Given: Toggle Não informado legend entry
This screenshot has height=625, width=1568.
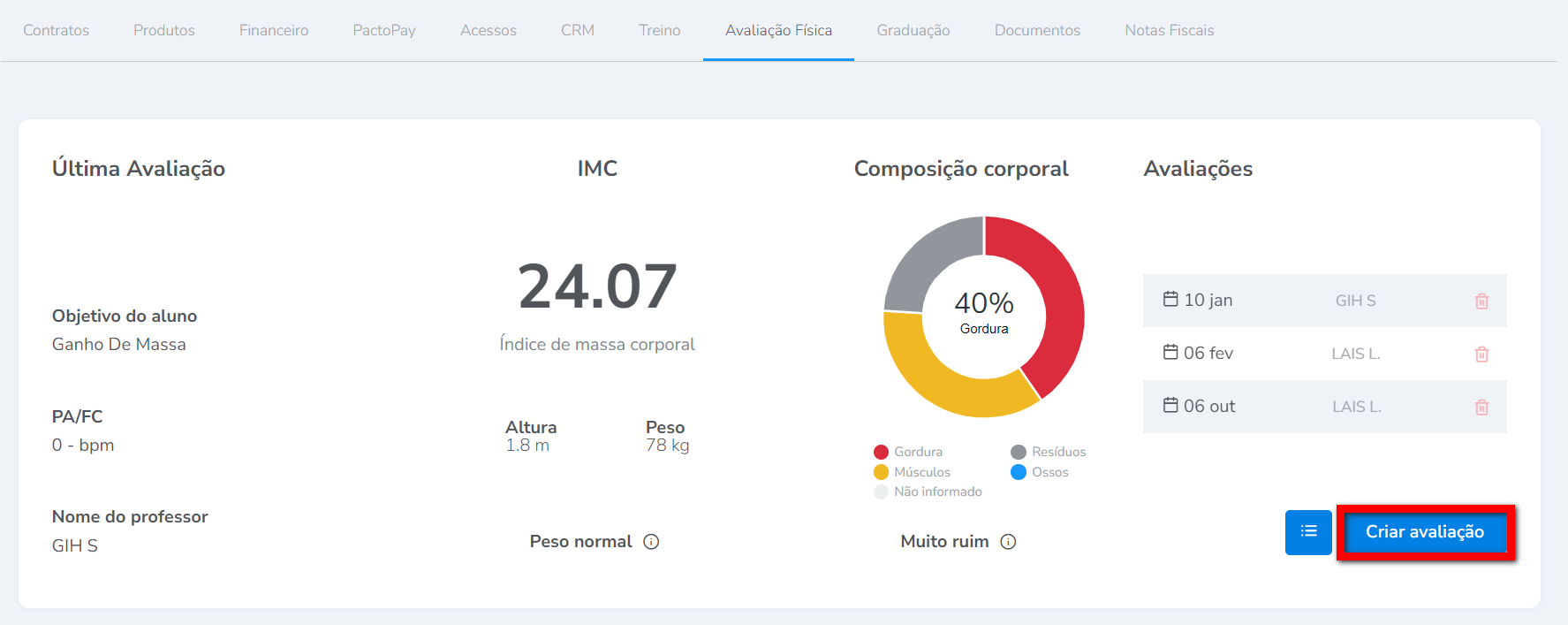Looking at the screenshot, I should pyautogui.click(x=928, y=492).
